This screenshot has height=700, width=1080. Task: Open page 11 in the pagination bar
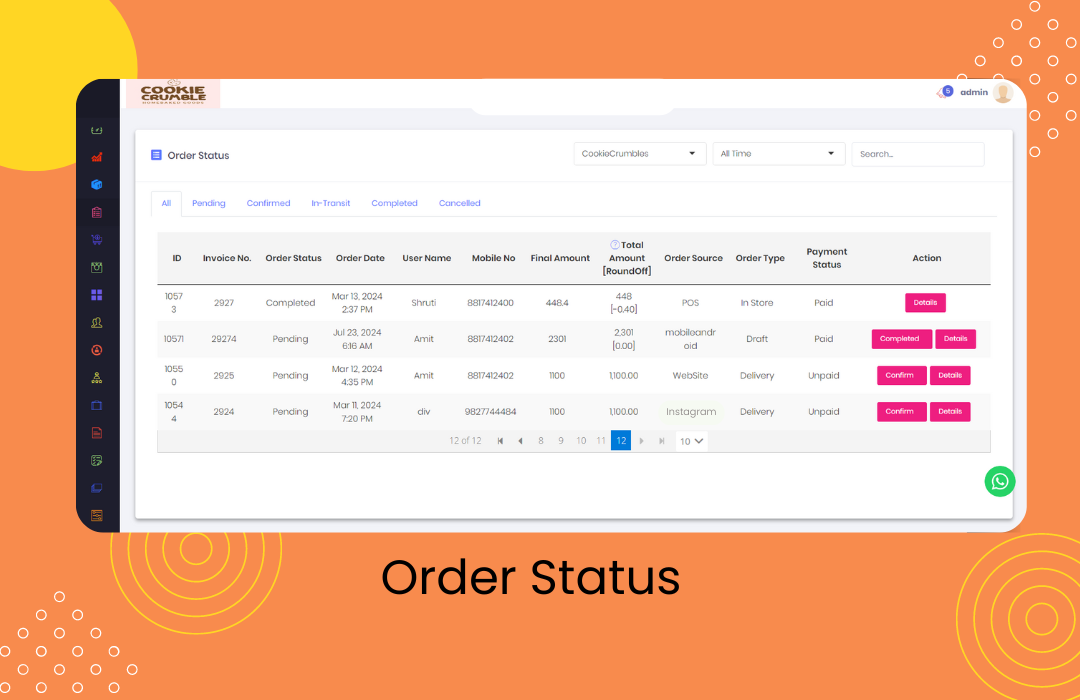pyautogui.click(x=601, y=440)
